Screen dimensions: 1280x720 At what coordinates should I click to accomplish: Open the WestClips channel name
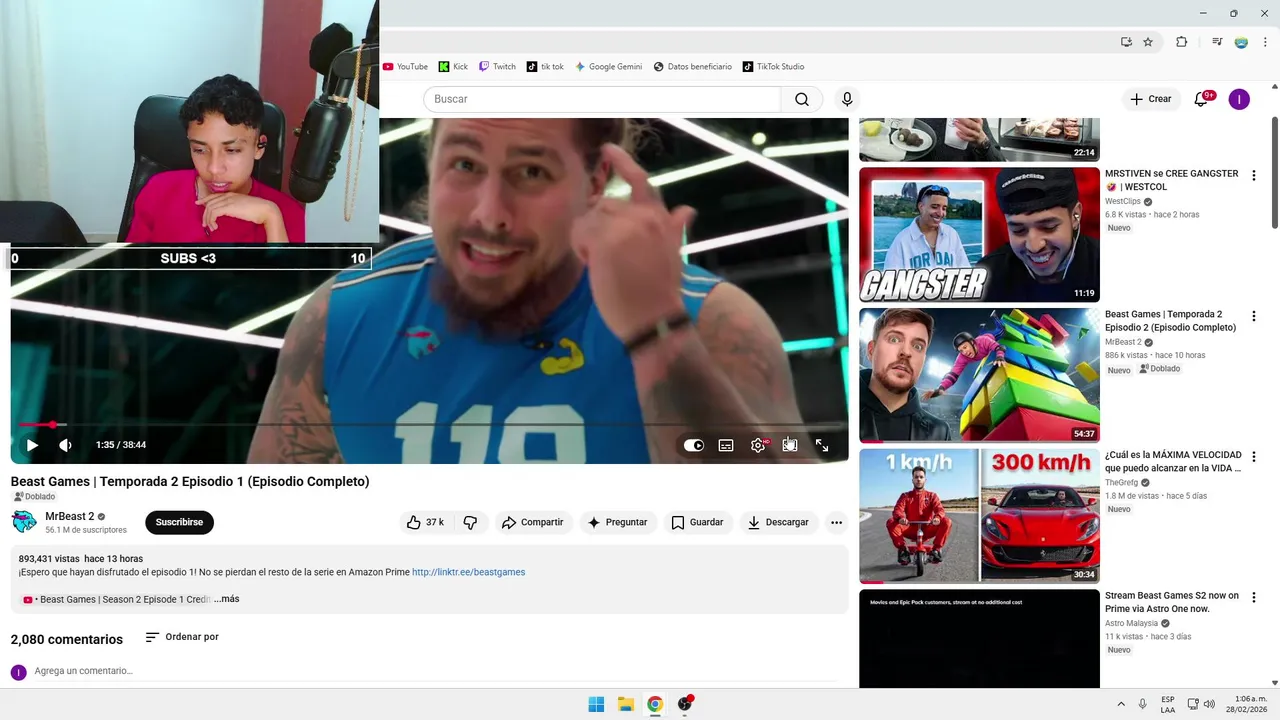point(1122,201)
